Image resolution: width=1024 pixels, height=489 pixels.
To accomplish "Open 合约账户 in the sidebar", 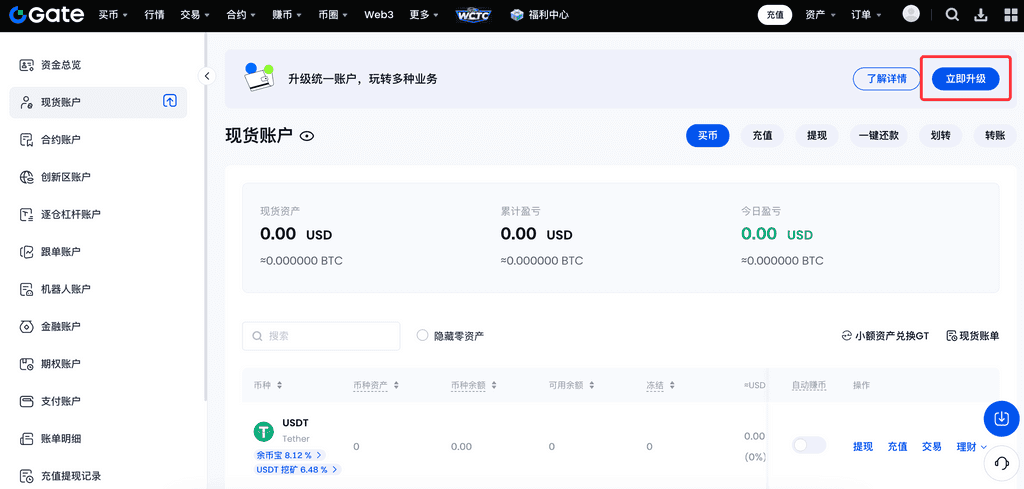I will pos(60,139).
